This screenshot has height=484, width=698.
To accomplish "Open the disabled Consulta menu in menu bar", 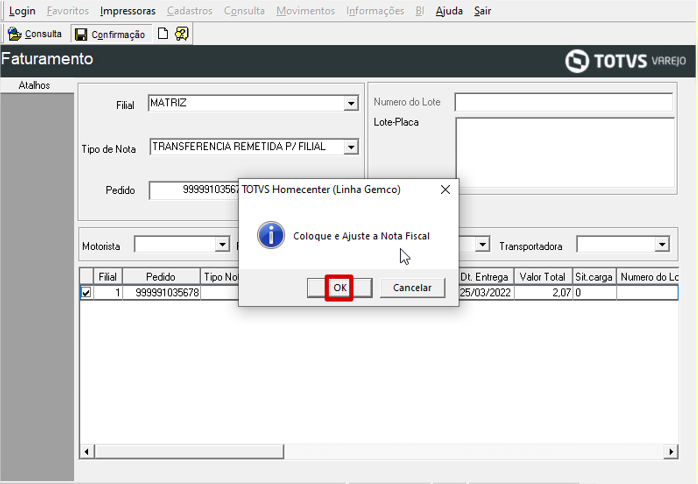I will click(x=244, y=11).
